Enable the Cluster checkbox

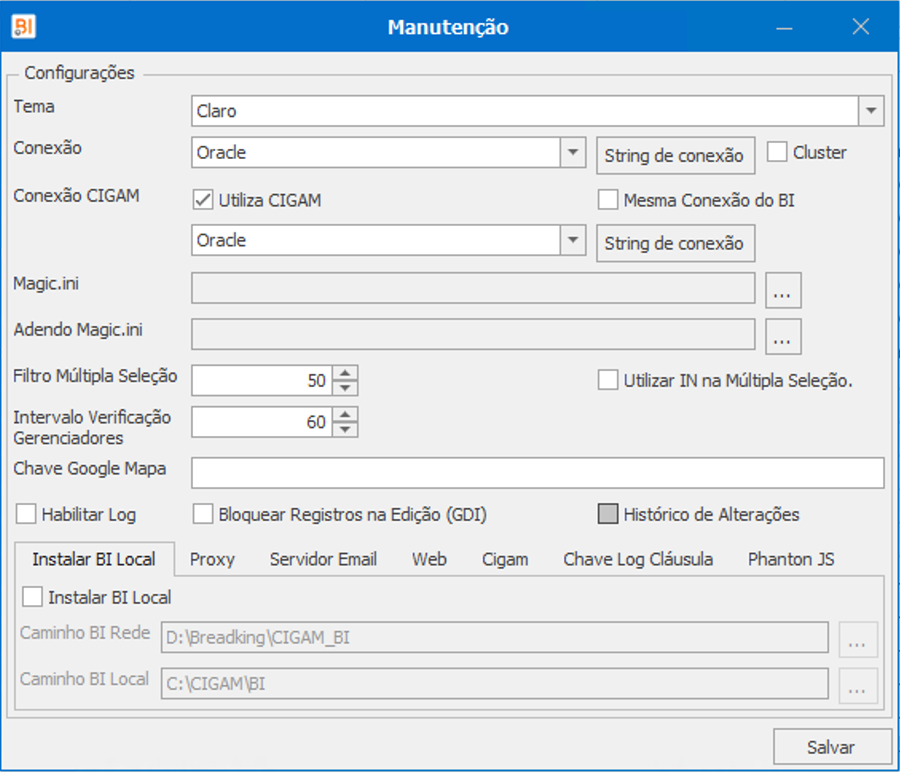778,152
